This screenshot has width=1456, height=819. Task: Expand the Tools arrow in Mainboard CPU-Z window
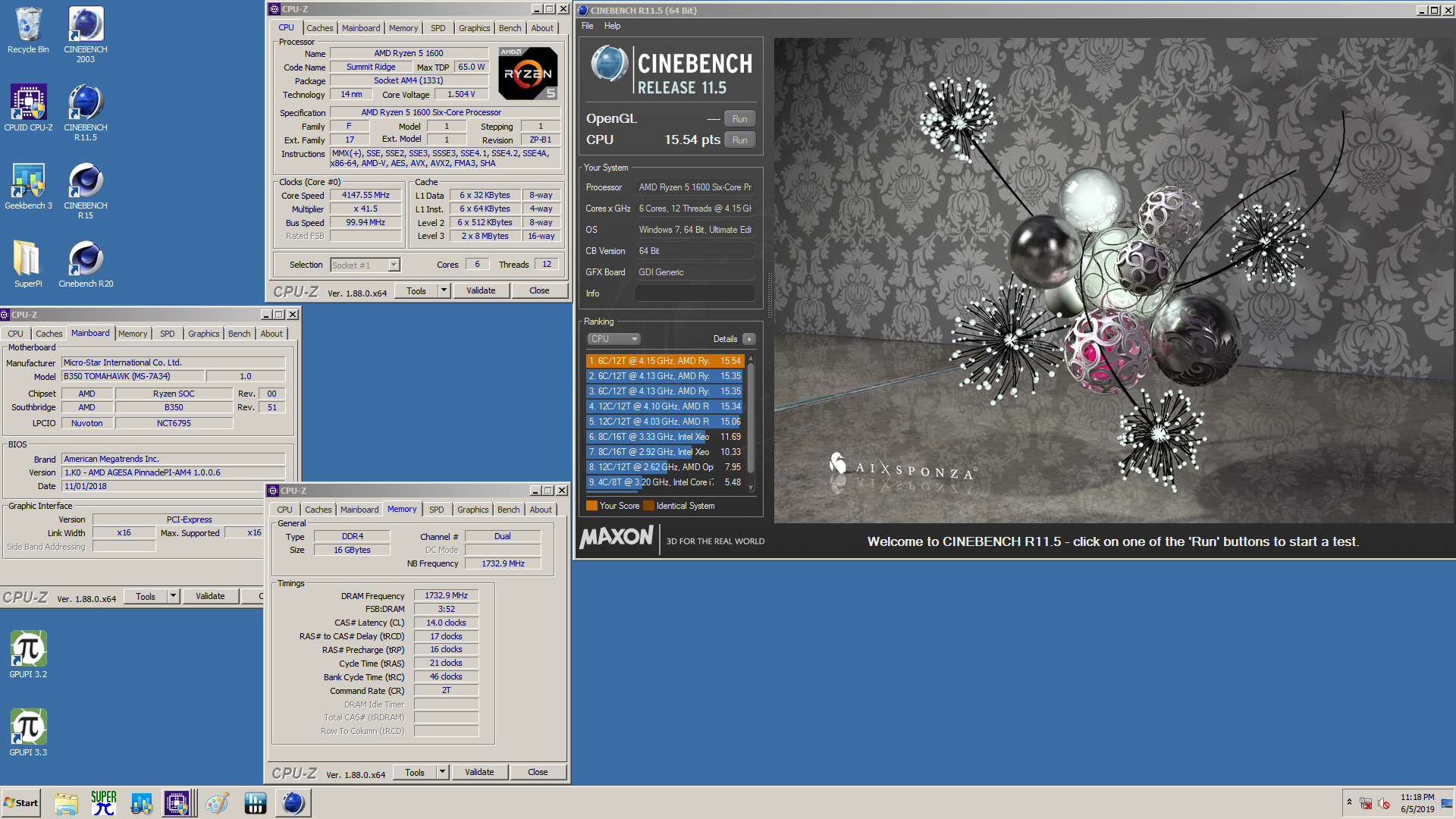pyautogui.click(x=174, y=596)
